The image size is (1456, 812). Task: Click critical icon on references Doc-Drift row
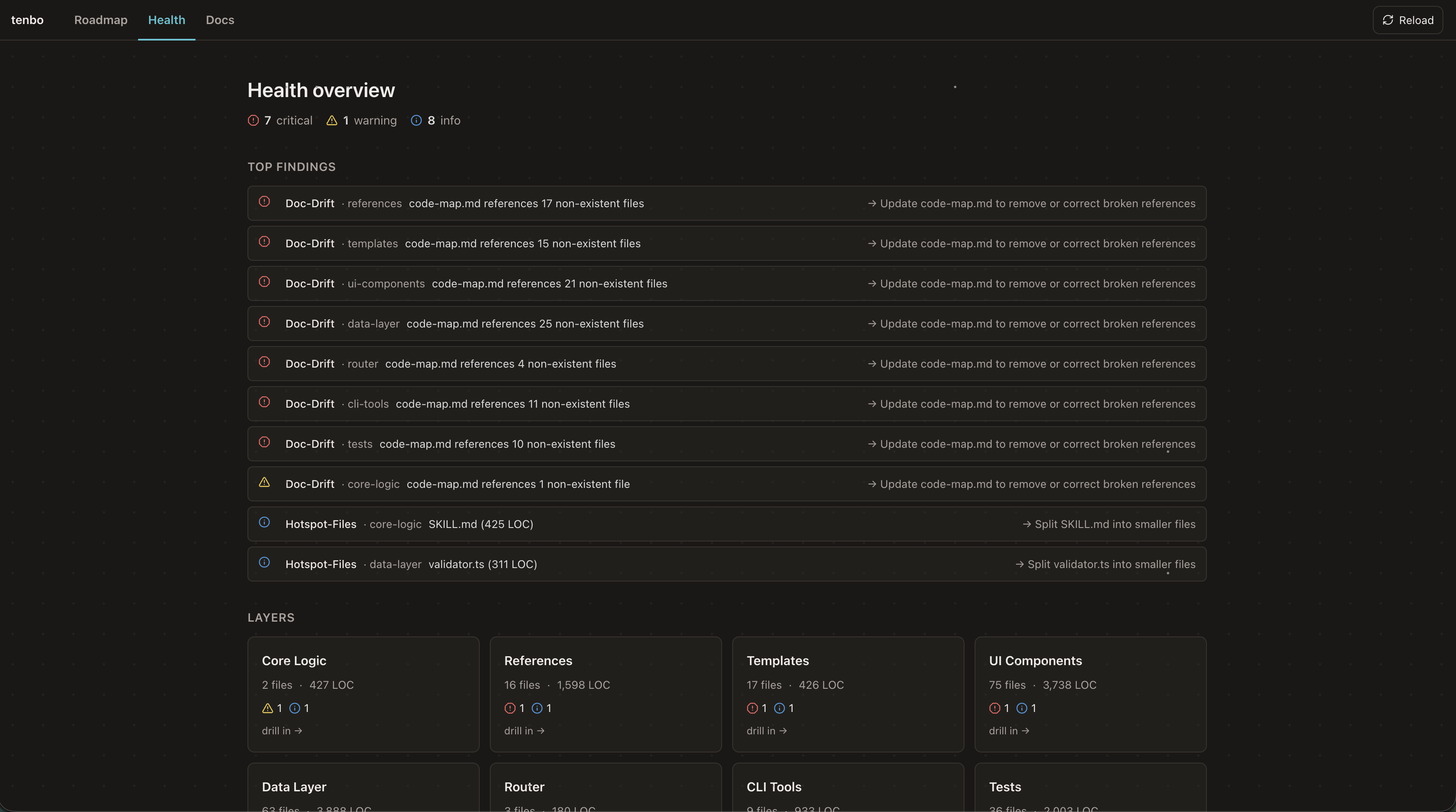tap(264, 202)
